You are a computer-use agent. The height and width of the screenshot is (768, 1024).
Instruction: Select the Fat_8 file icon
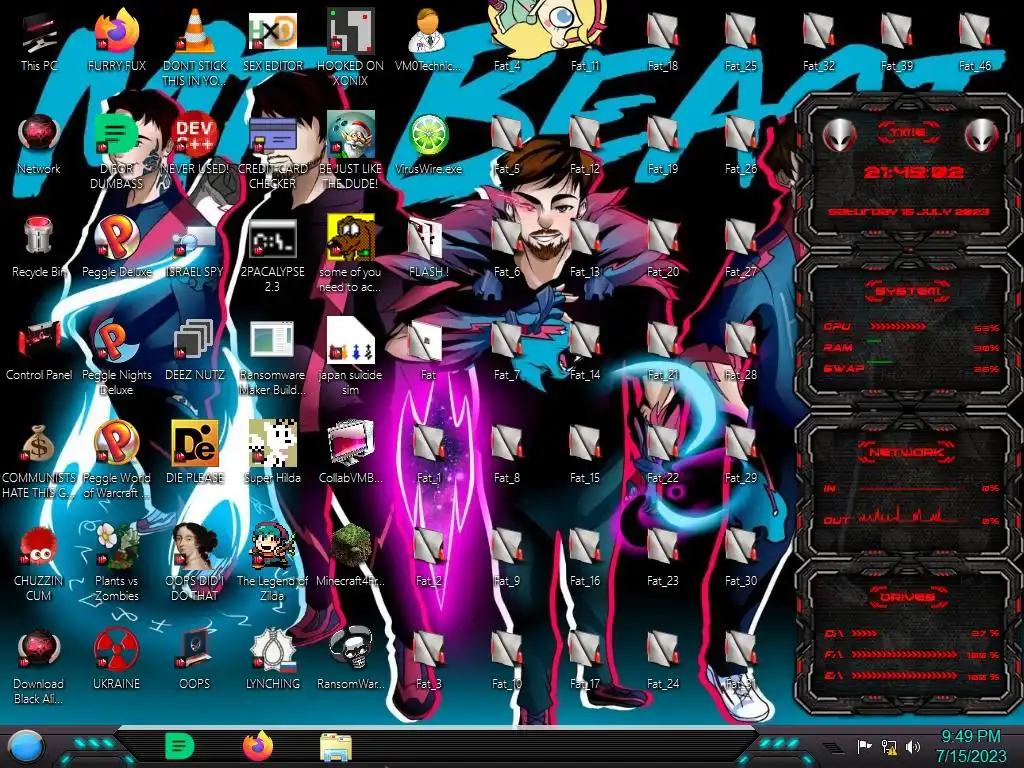click(507, 453)
